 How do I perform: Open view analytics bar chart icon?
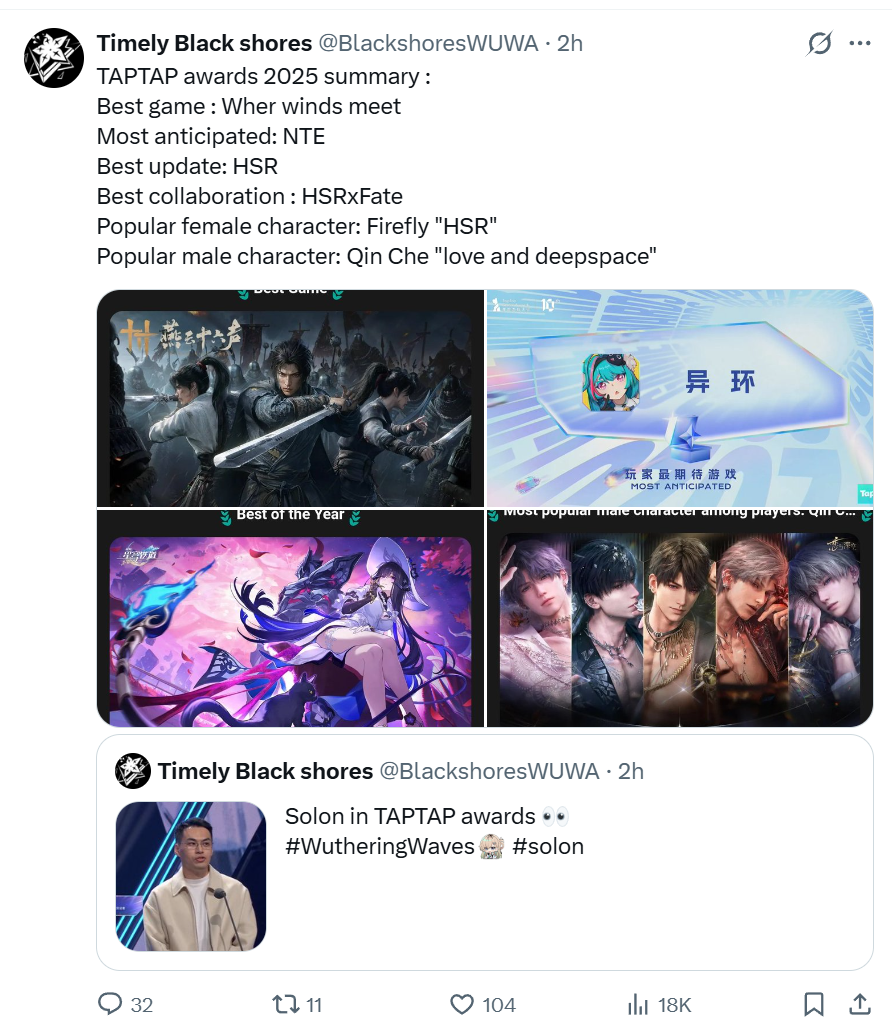click(x=638, y=1004)
